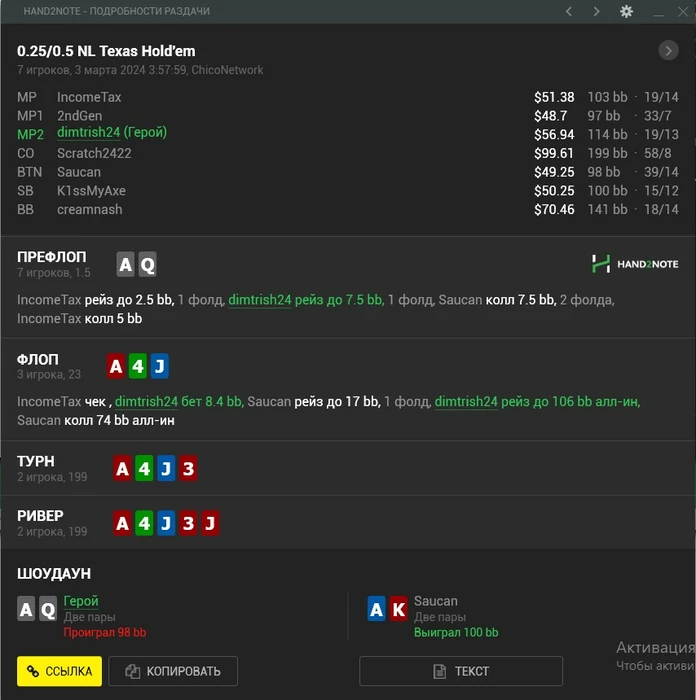Click stats value 58/8
Viewport: 696px width, 700px height.
(x=658, y=153)
